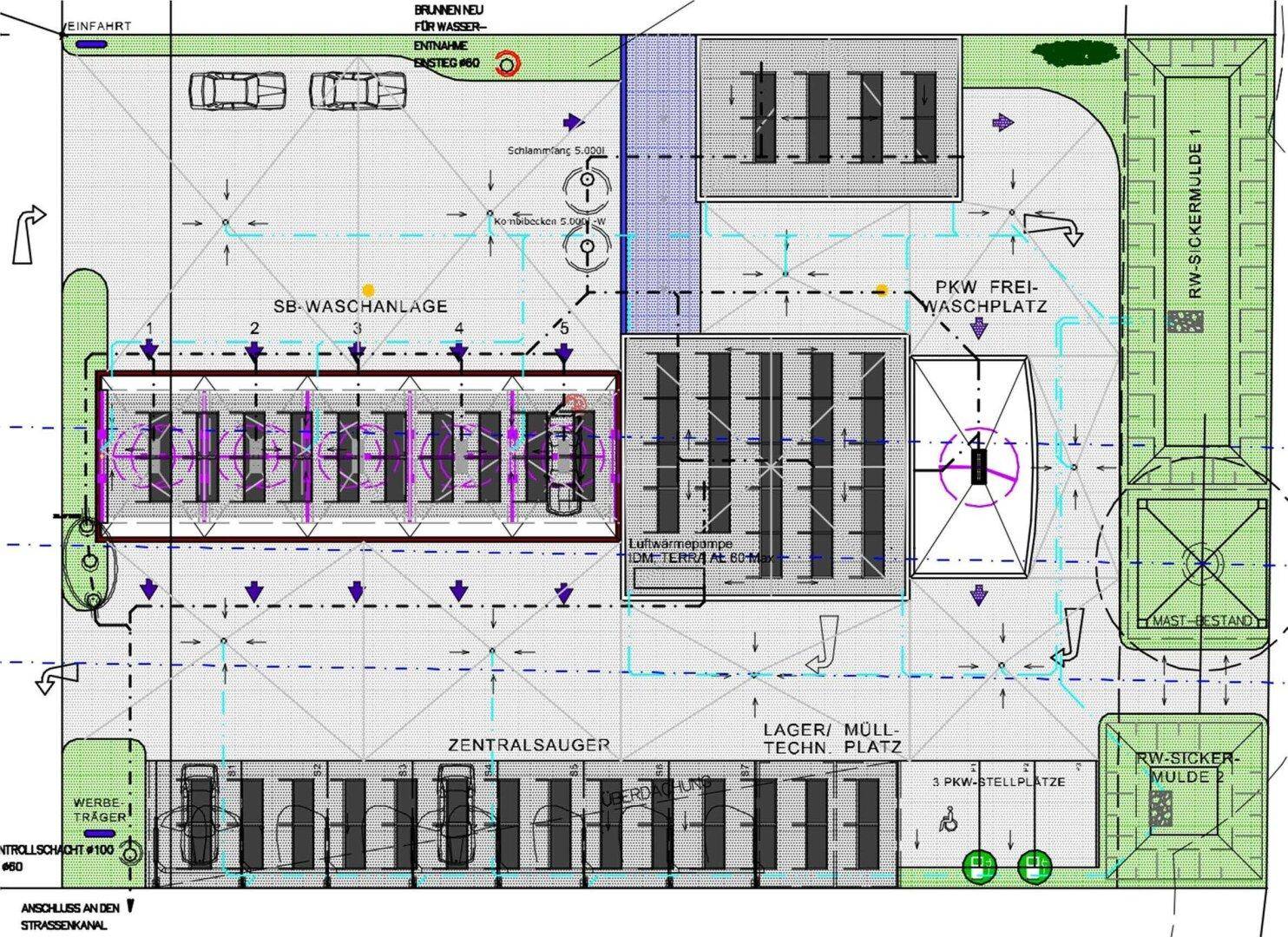Image resolution: width=1288 pixels, height=937 pixels.
Task: Select the blue hatched strip area
Action: 661,185
